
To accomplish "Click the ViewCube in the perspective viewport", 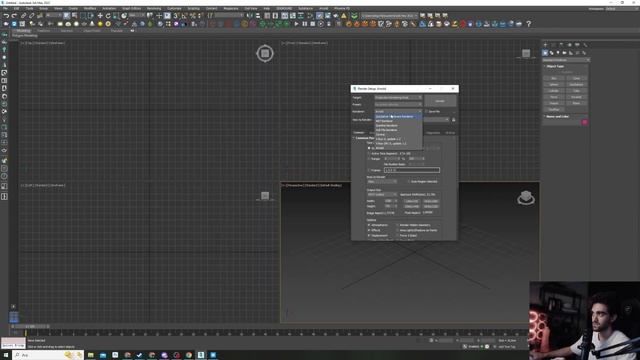I will (x=526, y=198).
